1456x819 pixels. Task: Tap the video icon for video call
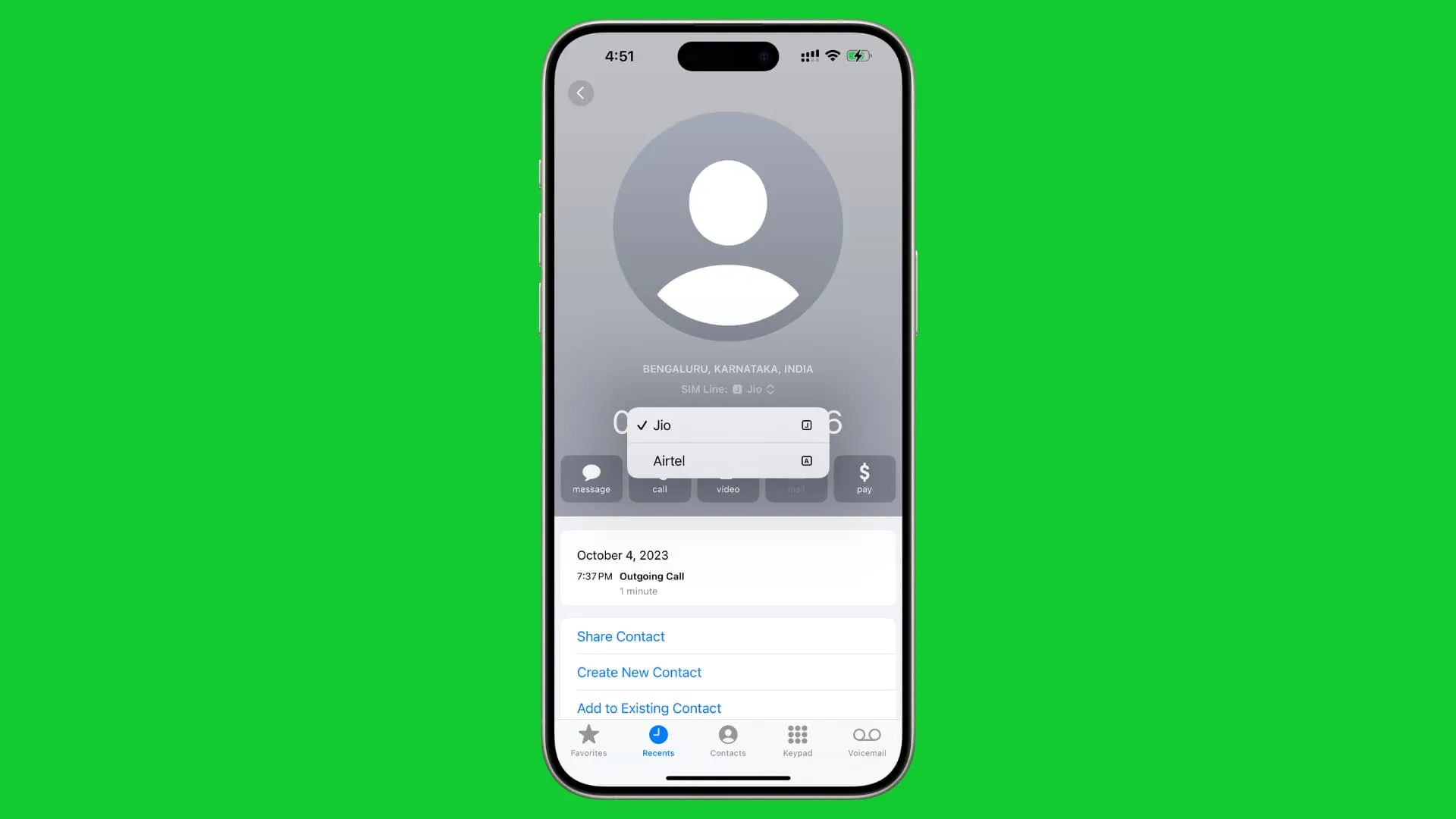(727, 478)
